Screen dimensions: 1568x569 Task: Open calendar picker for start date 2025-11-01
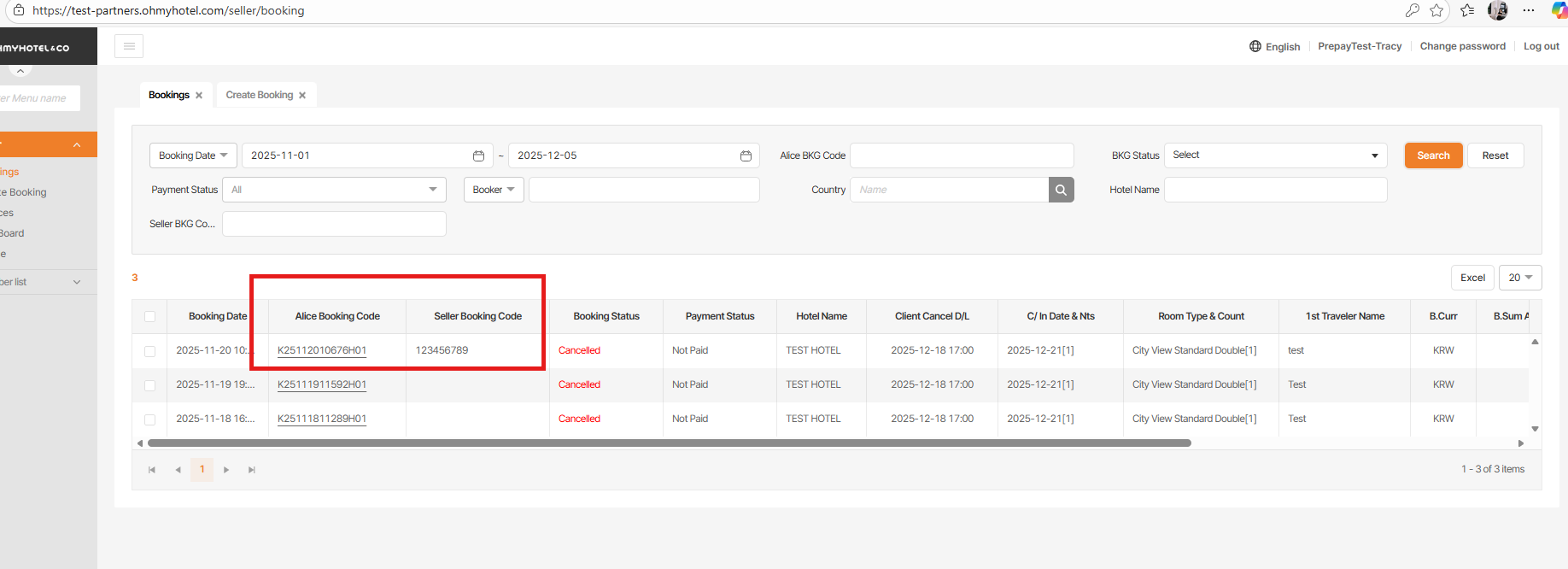click(x=478, y=155)
